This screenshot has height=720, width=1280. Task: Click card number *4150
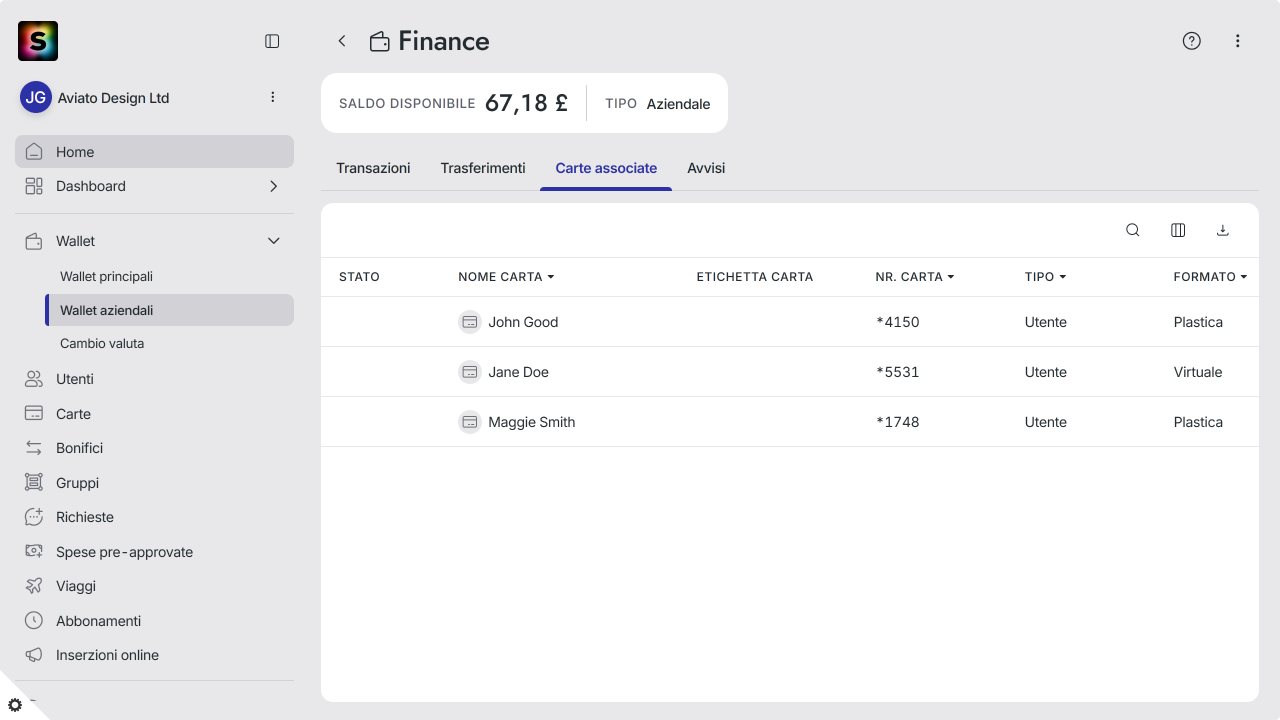[897, 322]
